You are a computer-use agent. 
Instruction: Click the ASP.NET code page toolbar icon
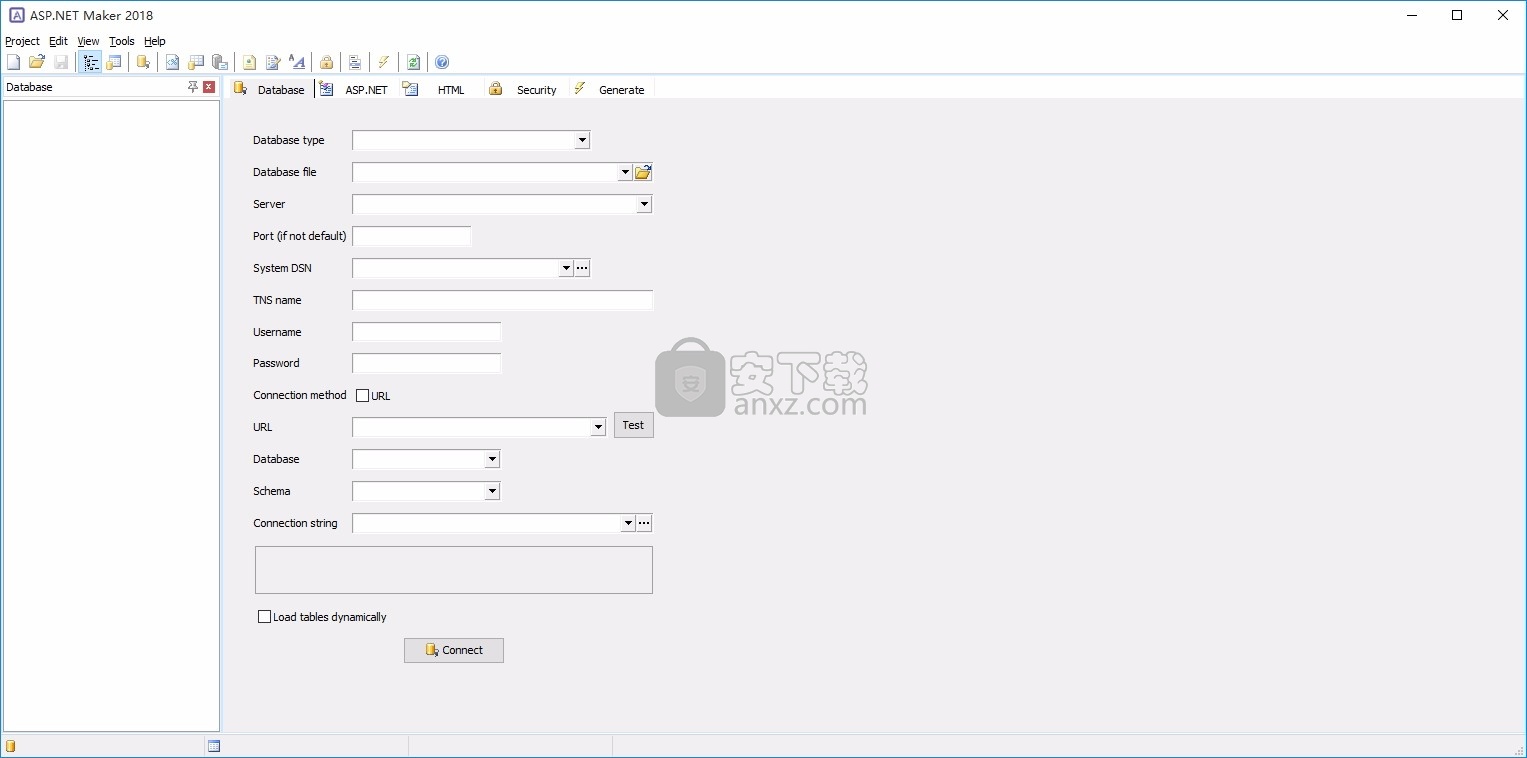point(172,62)
